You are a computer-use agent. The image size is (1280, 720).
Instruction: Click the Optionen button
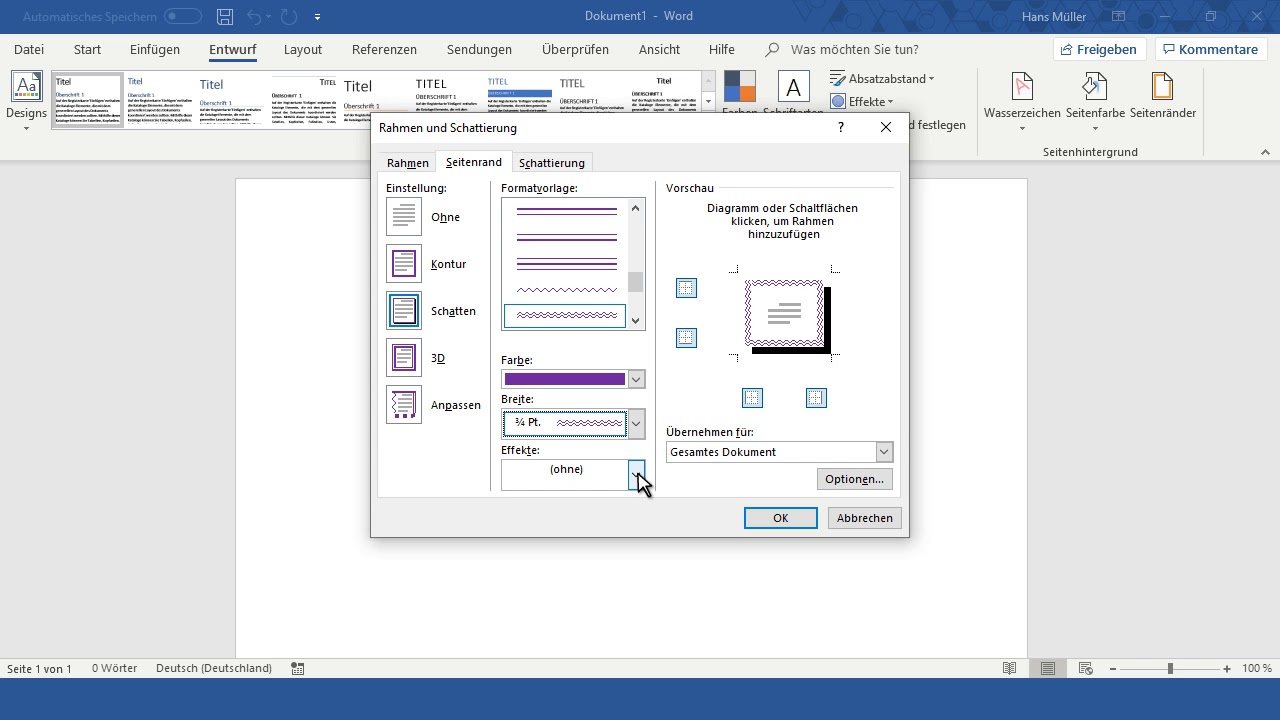pos(855,479)
